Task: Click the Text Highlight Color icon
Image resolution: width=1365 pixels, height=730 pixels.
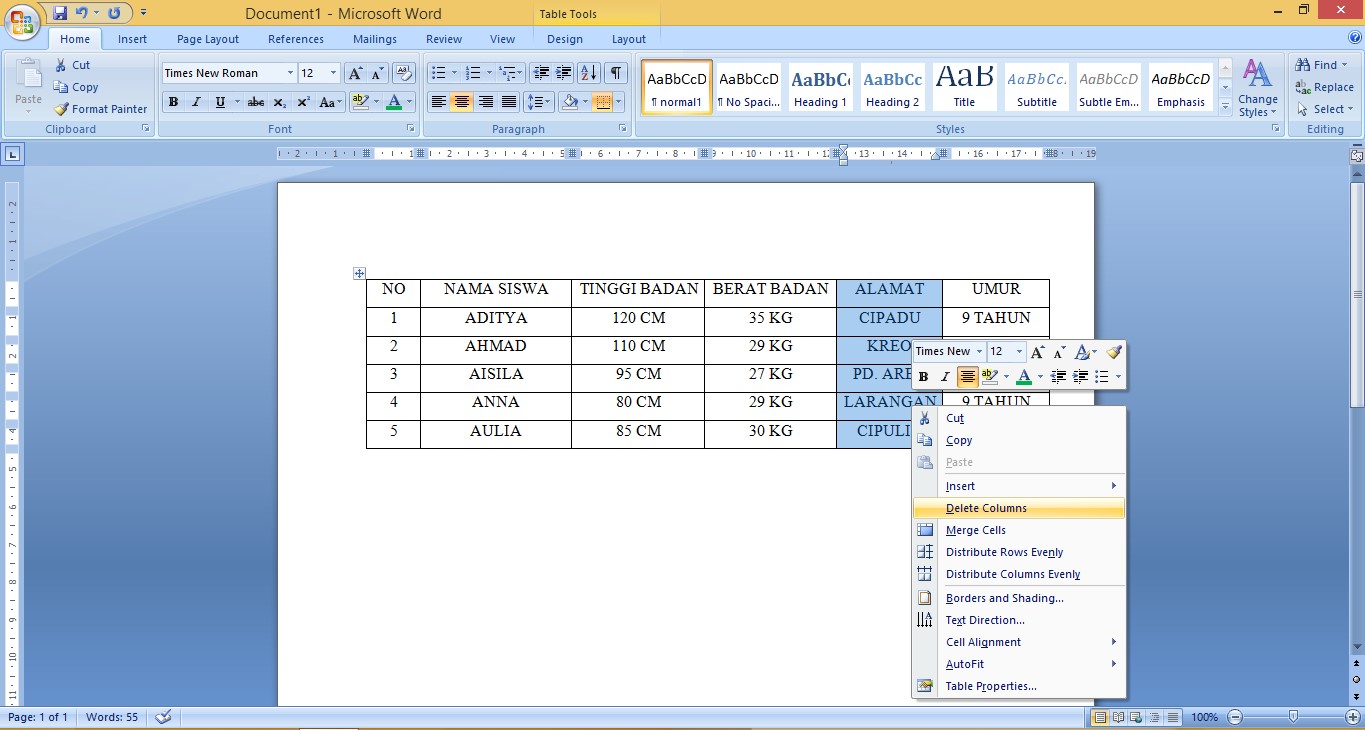Action: point(359,102)
